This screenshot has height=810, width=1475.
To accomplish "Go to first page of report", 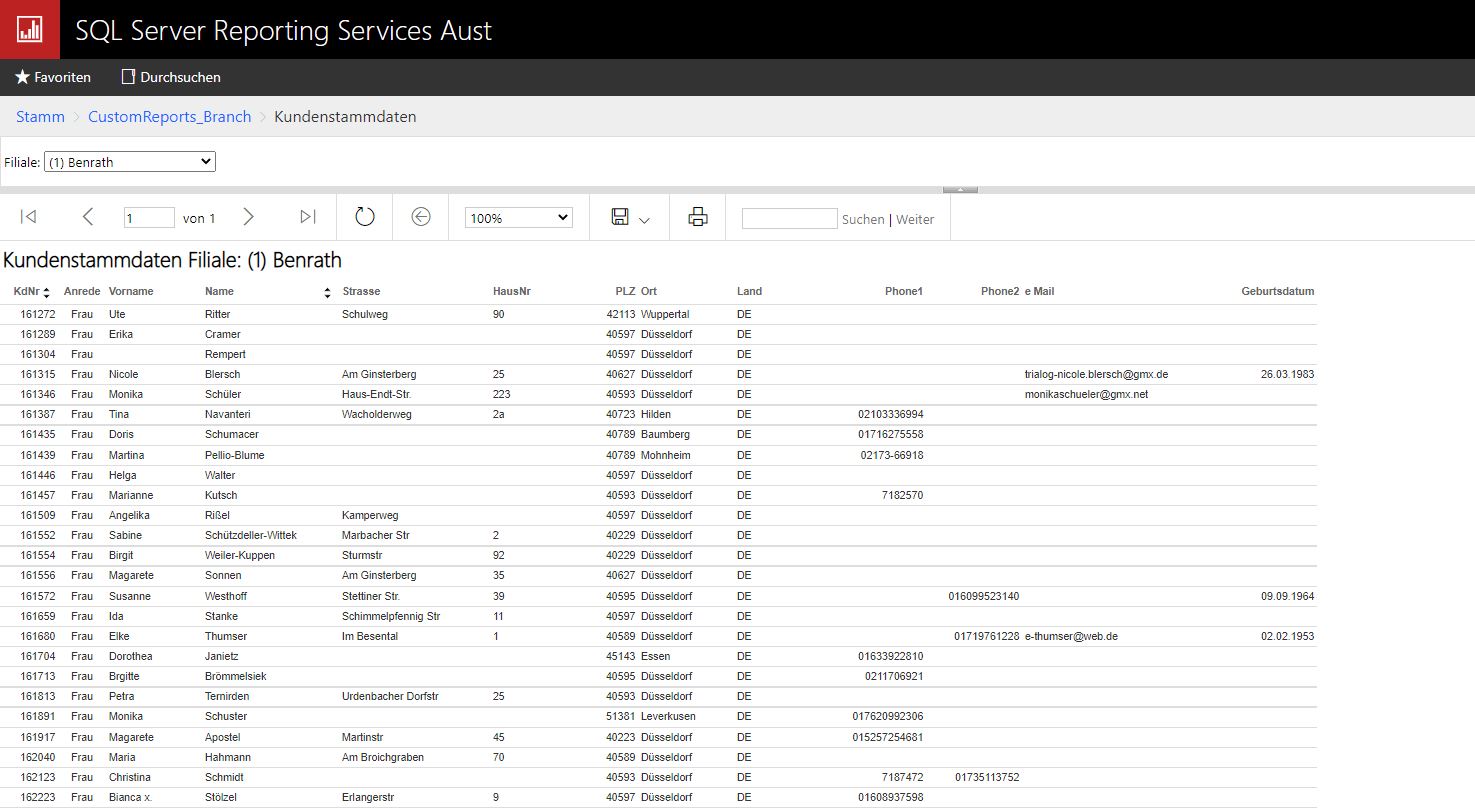I will 29,217.
